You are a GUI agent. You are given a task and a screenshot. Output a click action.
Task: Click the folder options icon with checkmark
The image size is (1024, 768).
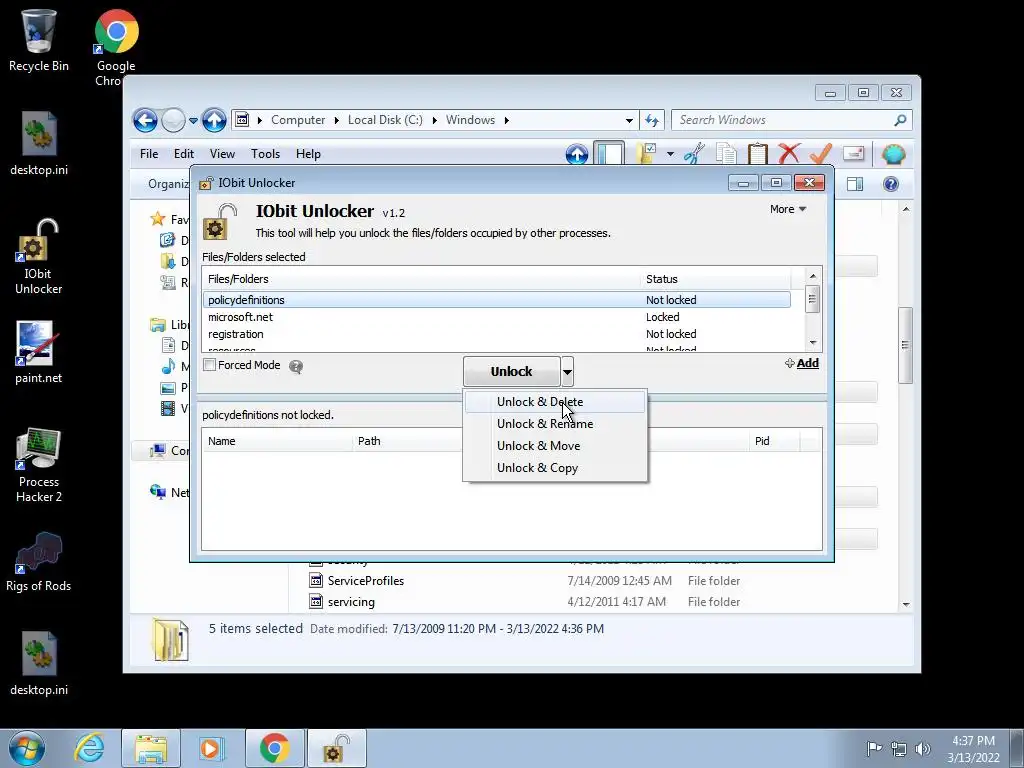pos(646,154)
